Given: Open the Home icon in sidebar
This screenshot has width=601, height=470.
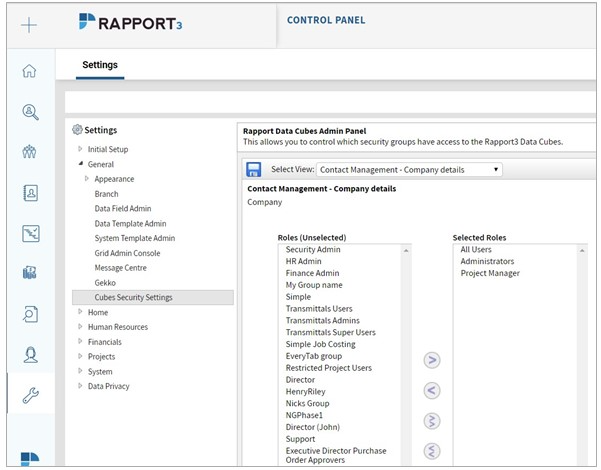Looking at the screenshot, I should click(30, 71).
